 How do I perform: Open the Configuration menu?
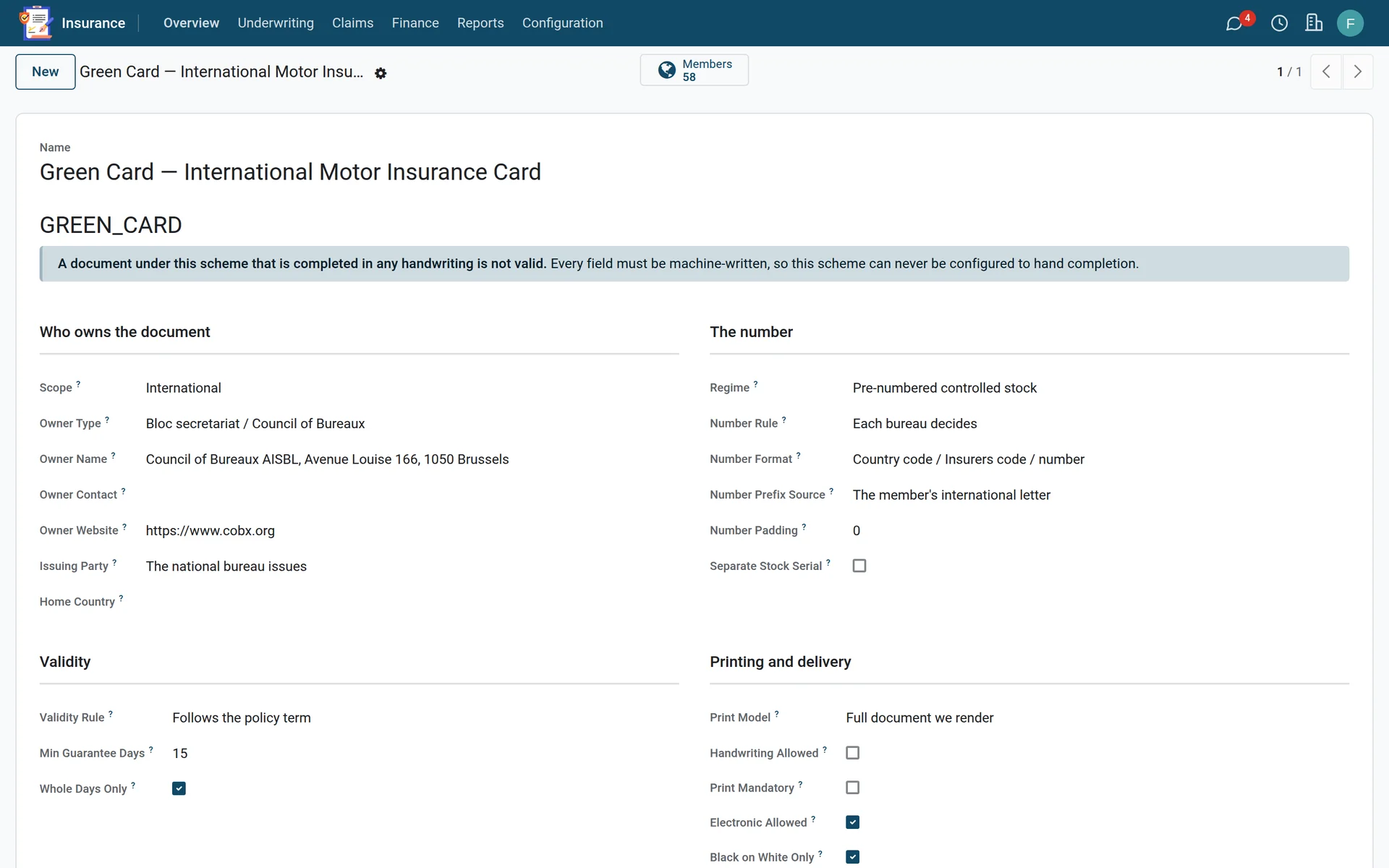(x=563, y=23)
